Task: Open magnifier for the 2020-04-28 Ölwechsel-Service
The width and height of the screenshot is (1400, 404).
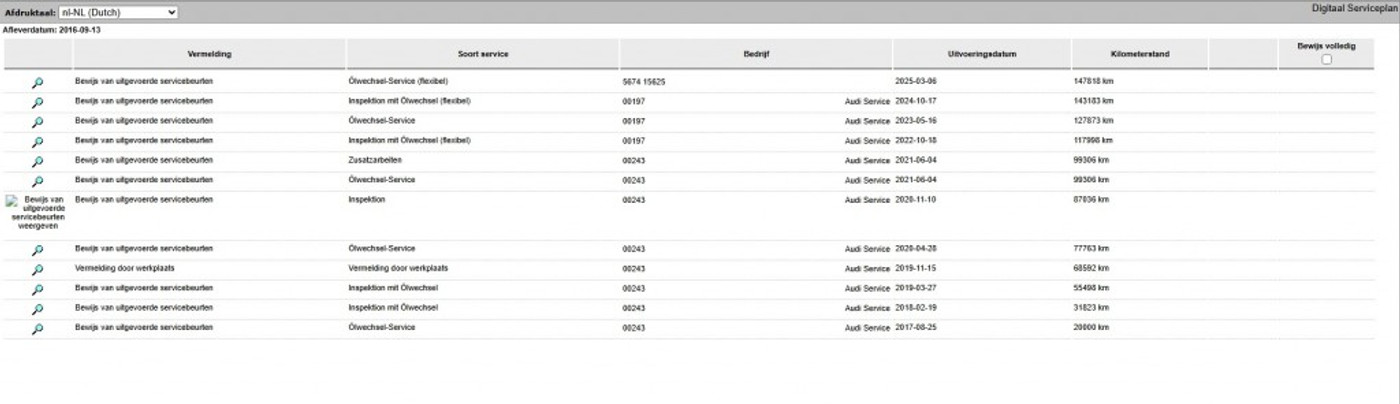Action: point(37,250)
